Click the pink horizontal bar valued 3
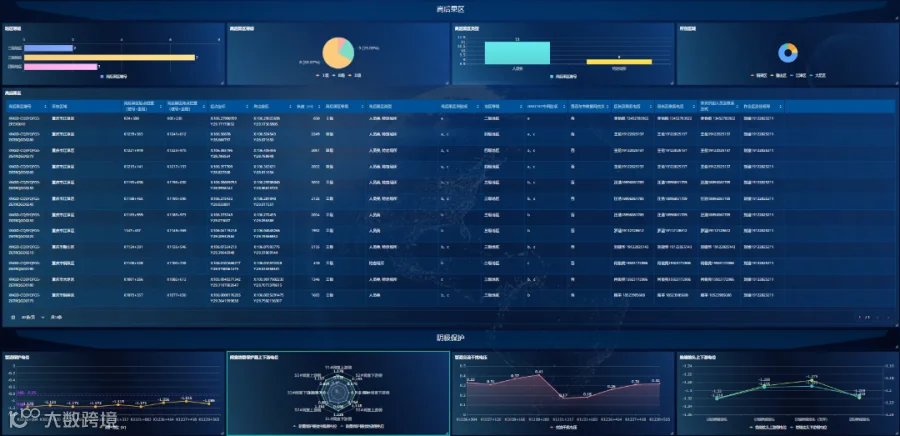 [x=60, y=67]
